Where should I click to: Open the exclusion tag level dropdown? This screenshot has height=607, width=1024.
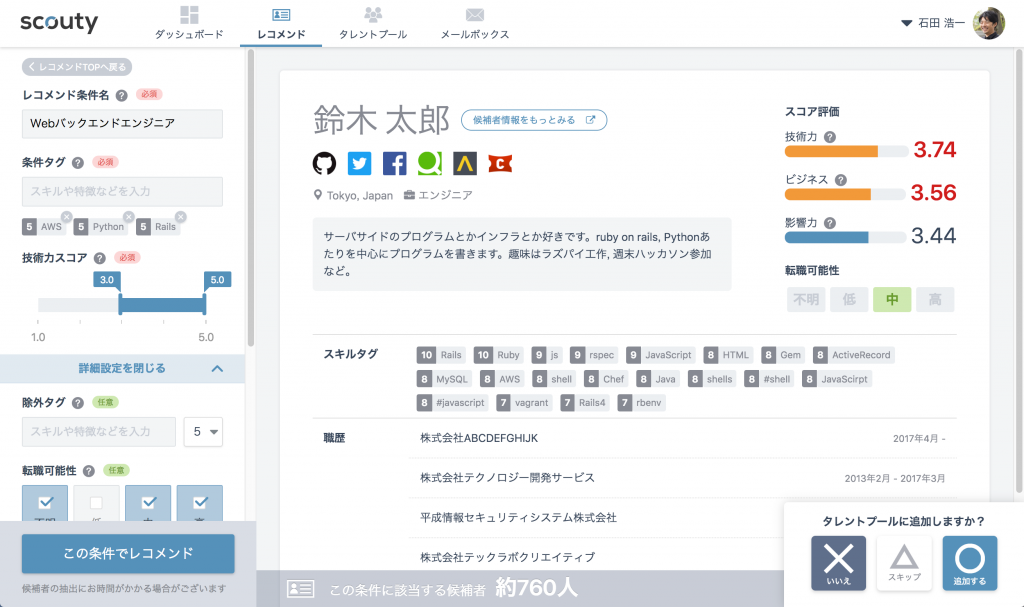203,432
